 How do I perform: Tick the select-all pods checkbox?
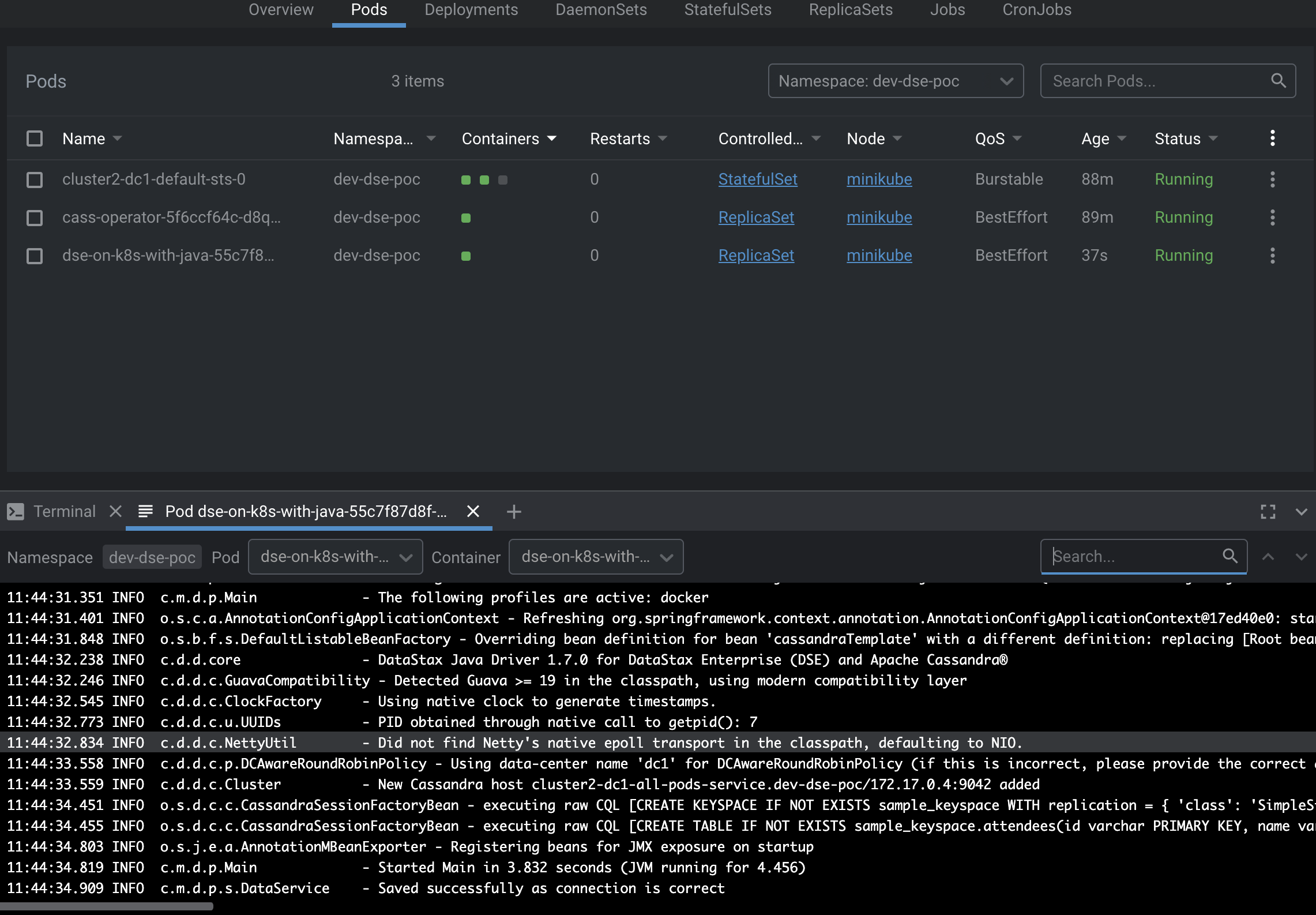click(35, 138)
